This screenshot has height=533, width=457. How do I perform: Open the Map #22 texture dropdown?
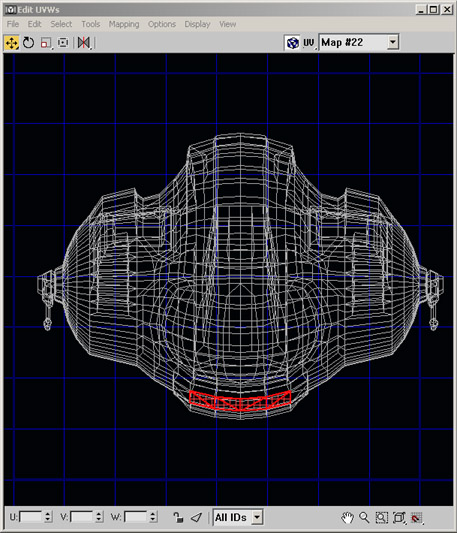point(359,42)
